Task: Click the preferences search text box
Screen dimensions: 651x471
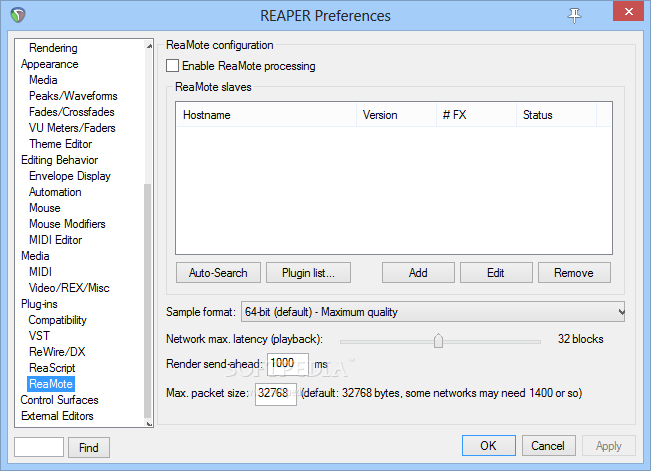Action: click(39, 447)
